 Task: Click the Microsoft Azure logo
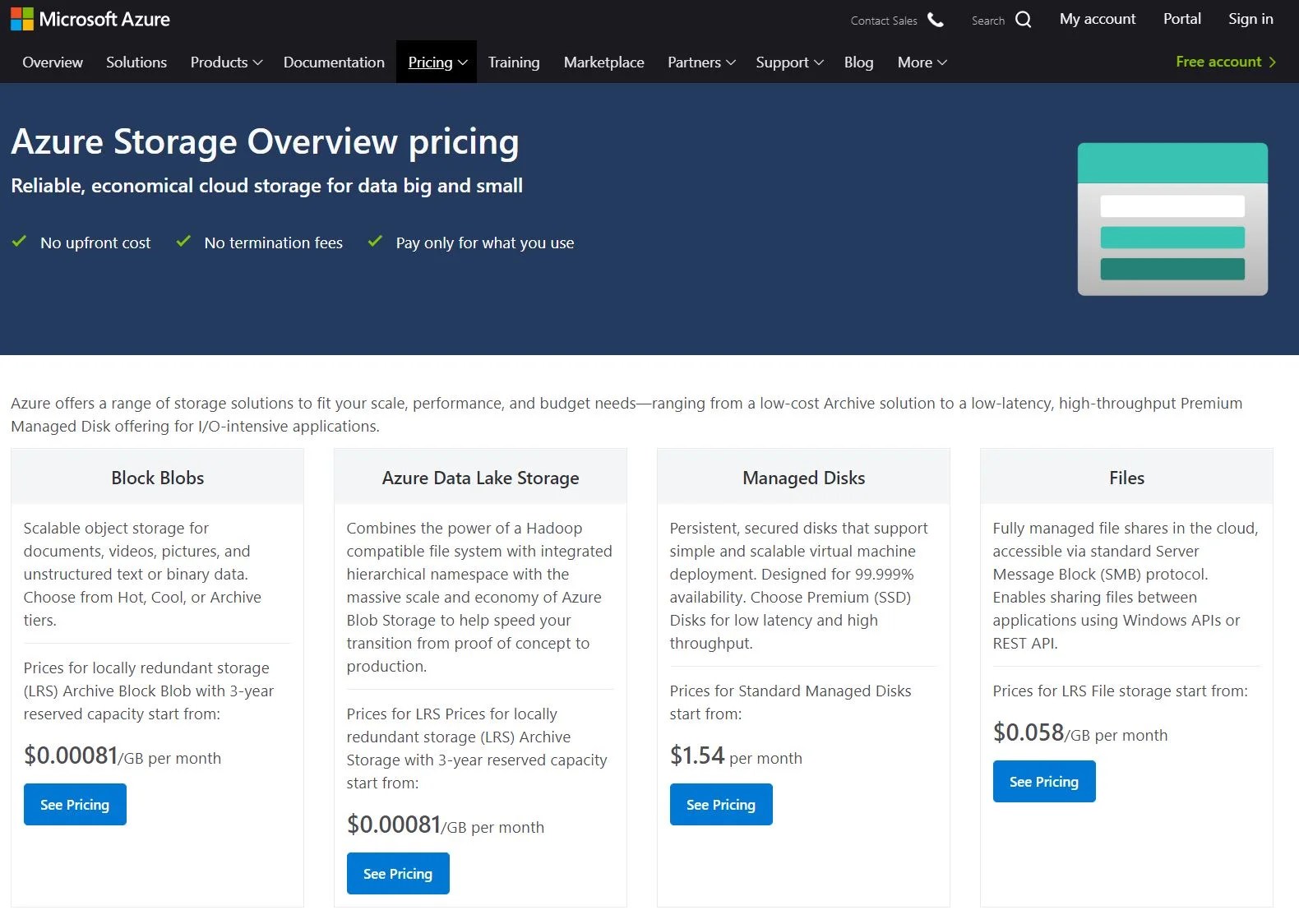click(90, 19)
